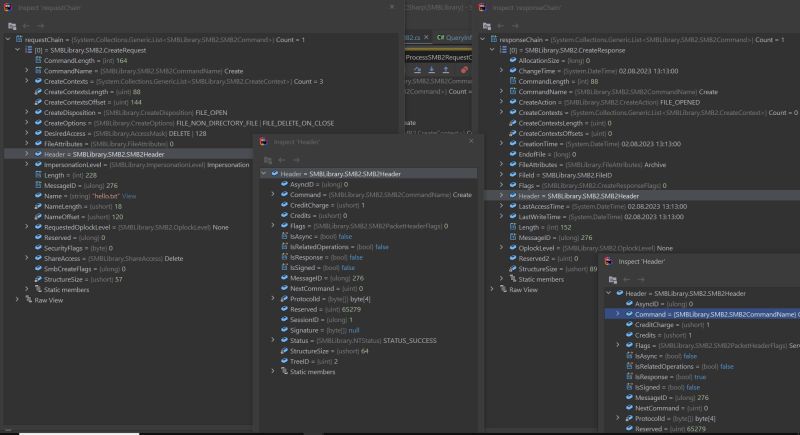Click the forward arrow in the middle Inspect 'Header' toolbar
This screenshot has width=800, height=435.
[x=296, y=160]
